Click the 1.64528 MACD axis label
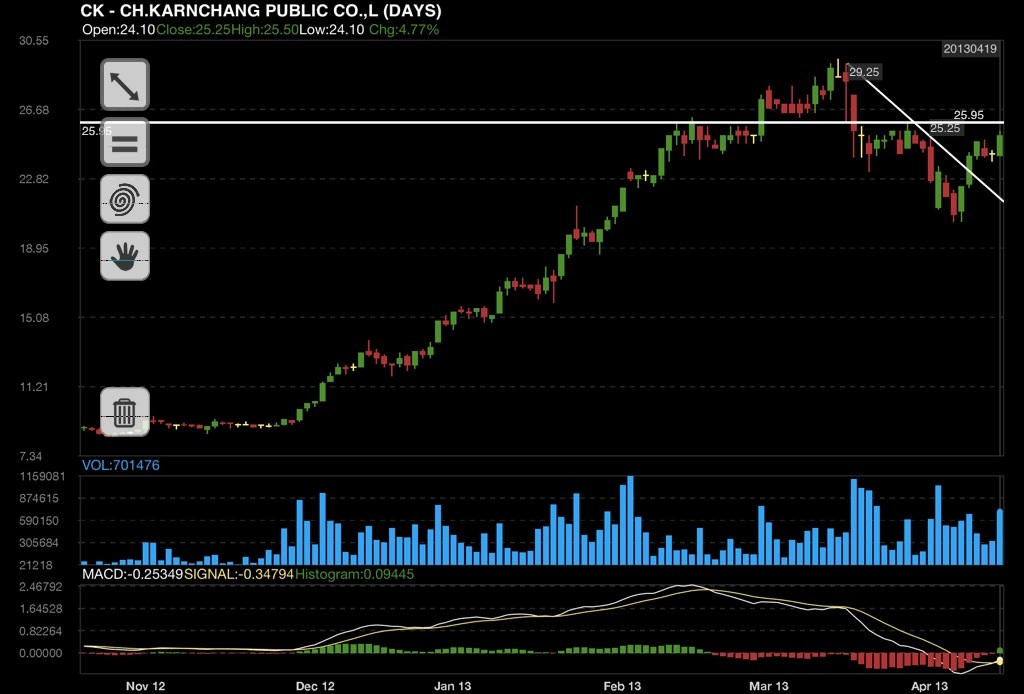1024x694 pixels. pyautogui.click(x=41, y=608)
